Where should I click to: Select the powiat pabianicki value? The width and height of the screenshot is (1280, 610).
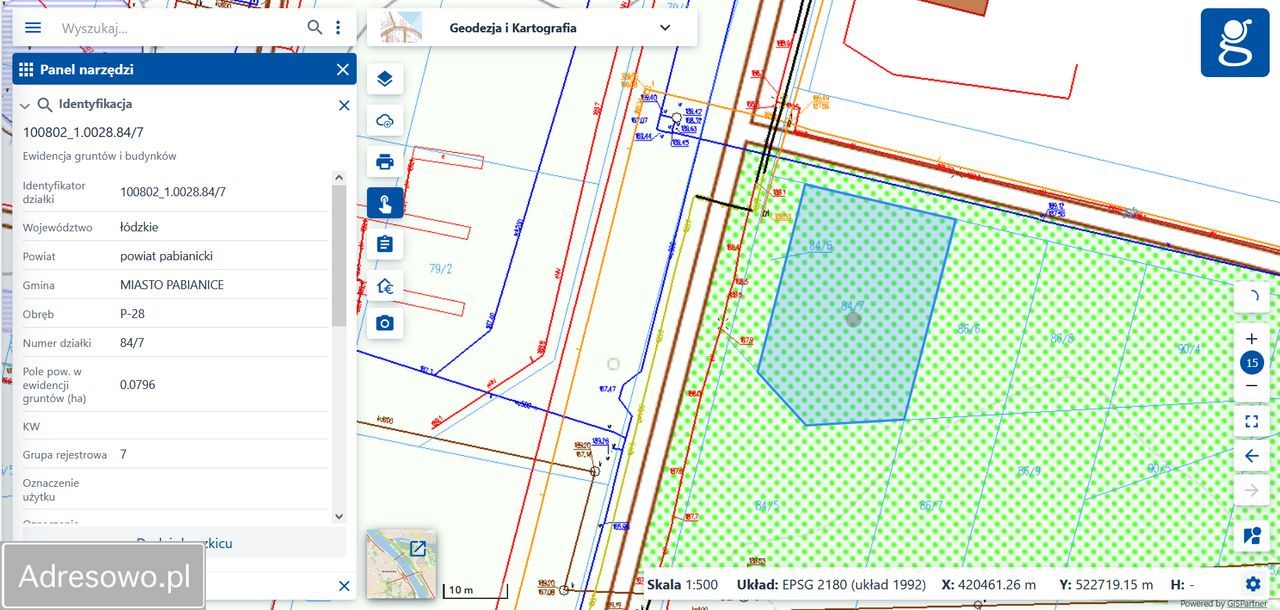pyautogui.click(x=166, y=256)
